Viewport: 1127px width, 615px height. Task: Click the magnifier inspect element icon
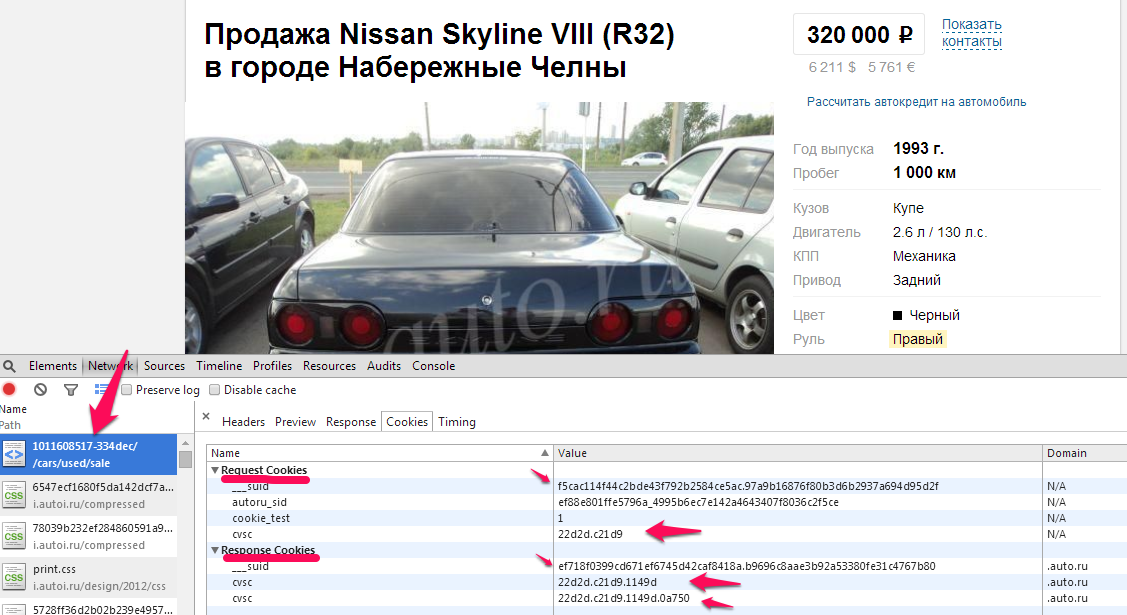9,366
